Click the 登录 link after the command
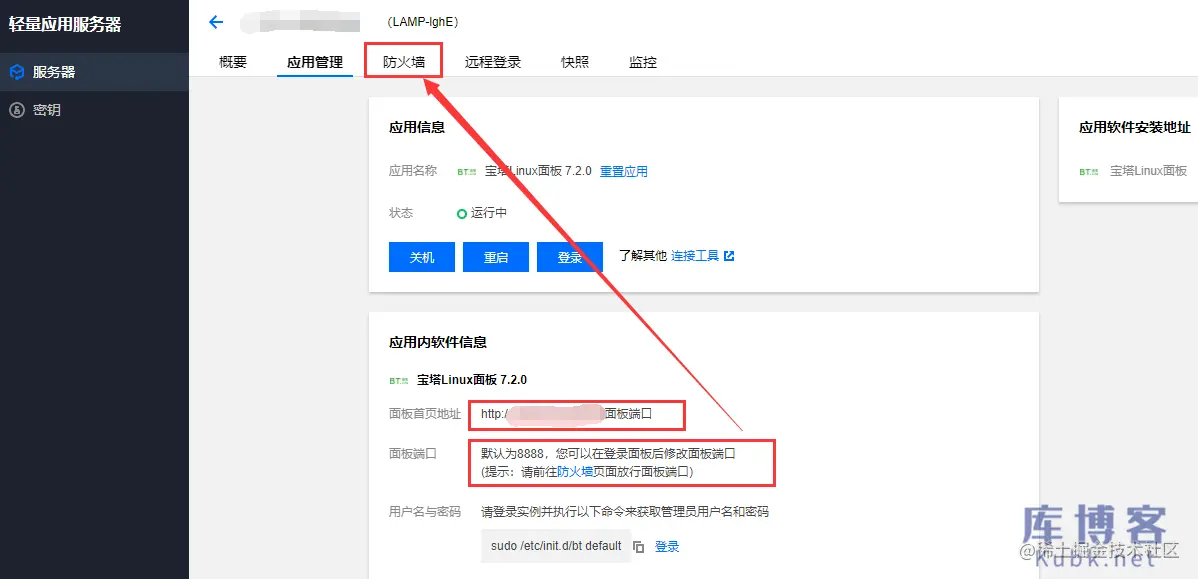This screenshot has width=1198, height=579. pos(667,547)
